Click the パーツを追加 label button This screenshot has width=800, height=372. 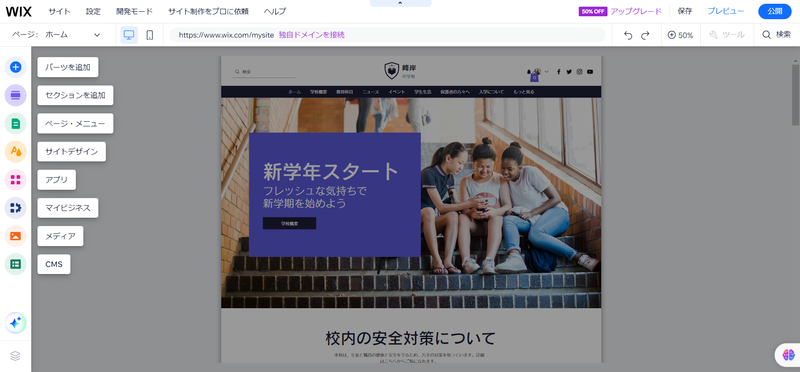coord(68,67)
